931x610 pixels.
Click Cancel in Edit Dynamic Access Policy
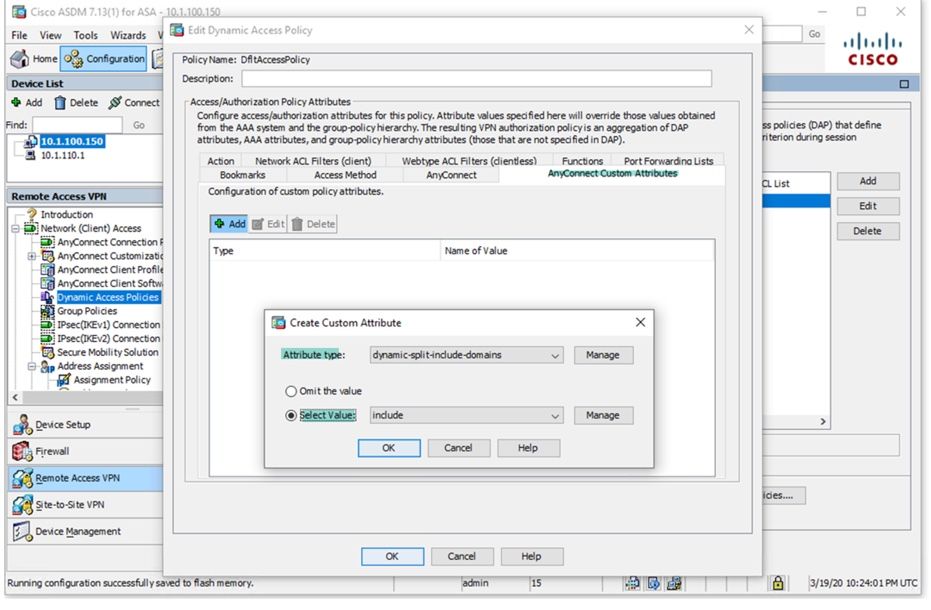(x=462, y=557)
